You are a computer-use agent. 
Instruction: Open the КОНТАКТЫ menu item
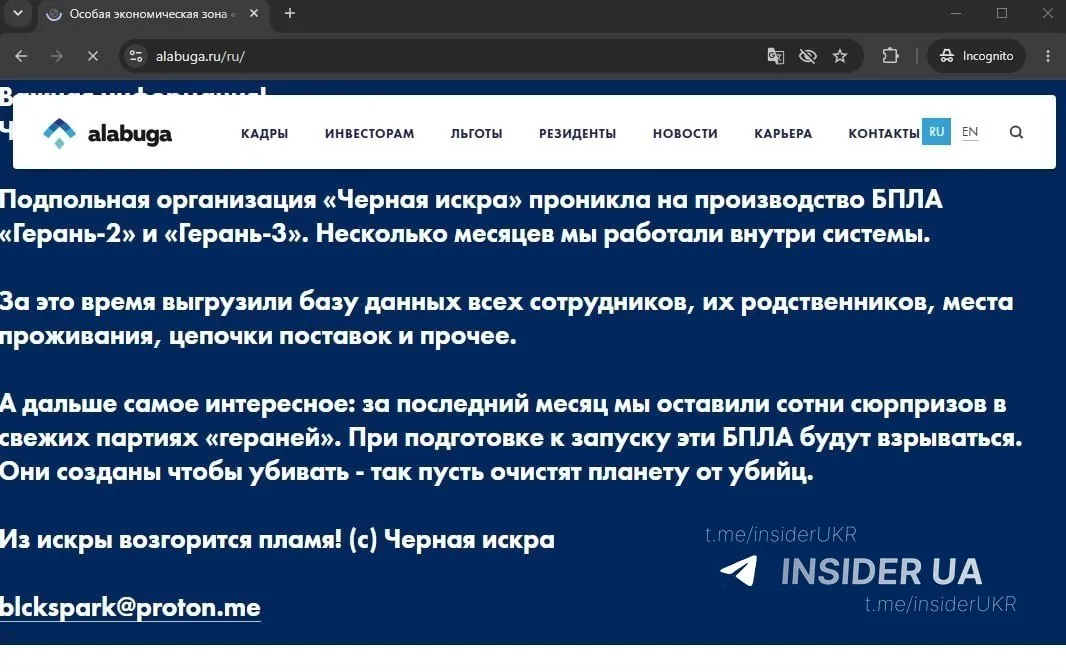[884, 133]
